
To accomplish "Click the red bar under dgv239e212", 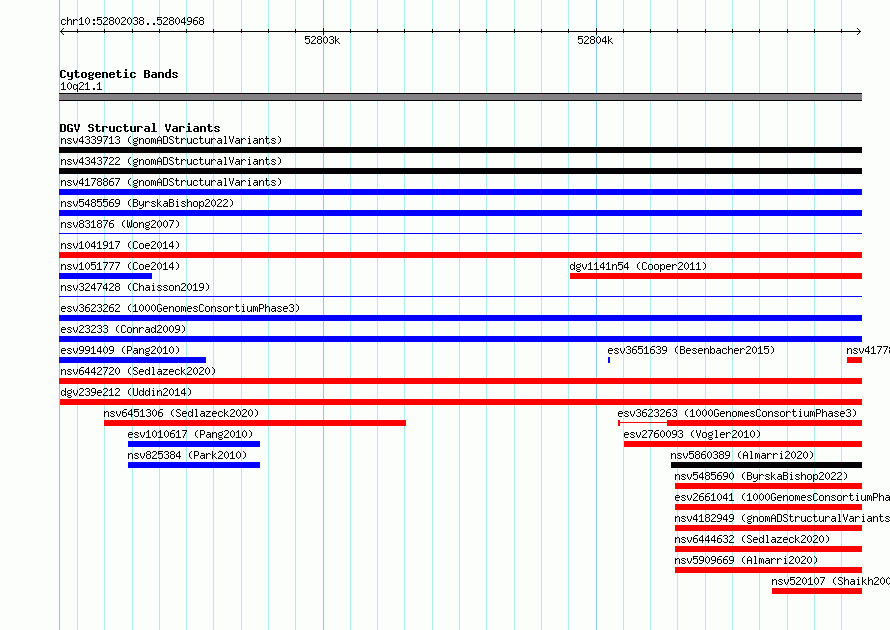I will pos(460,402).
